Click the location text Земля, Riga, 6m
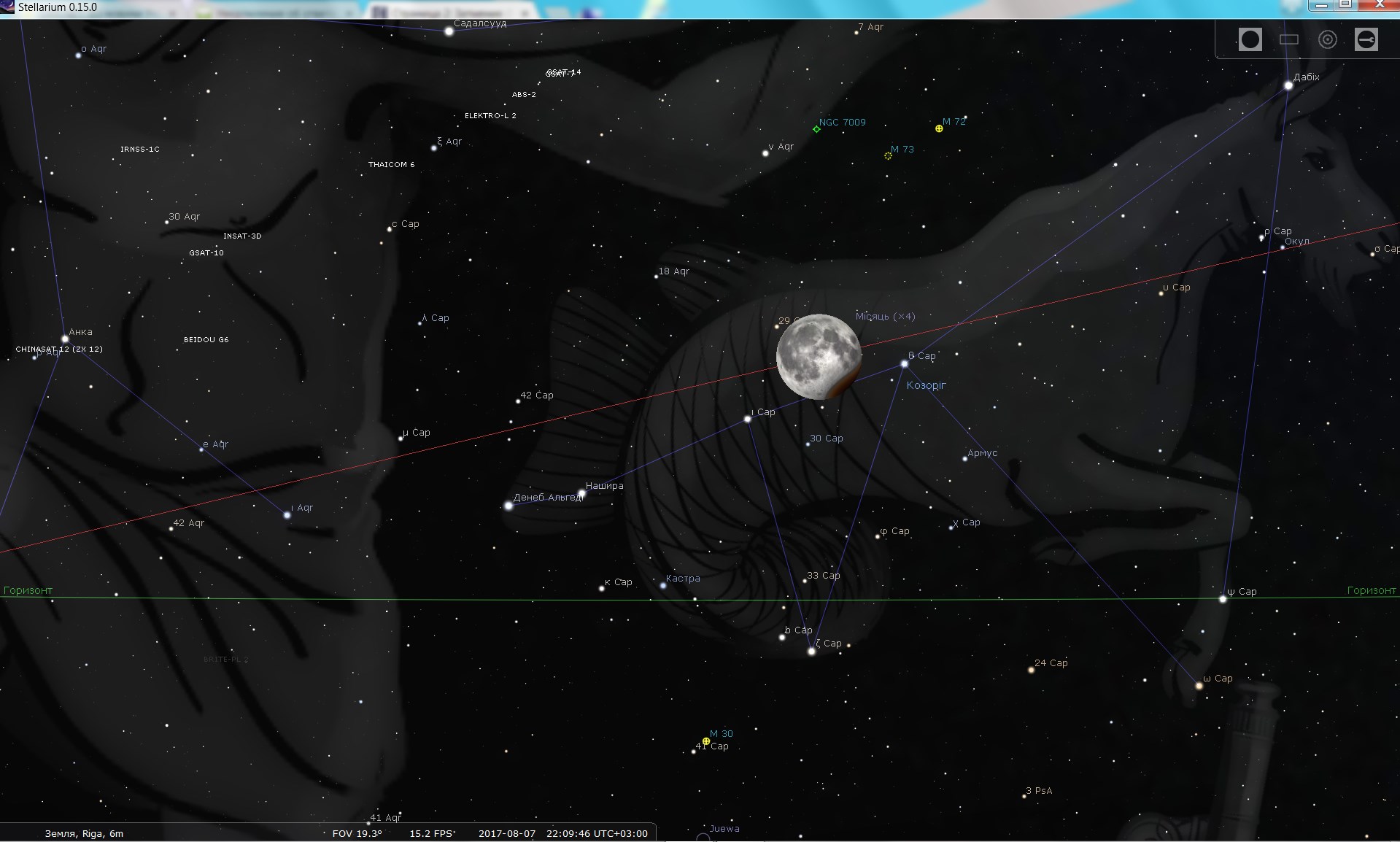Viewport: 1400px width, 842px height. (84, 833)
